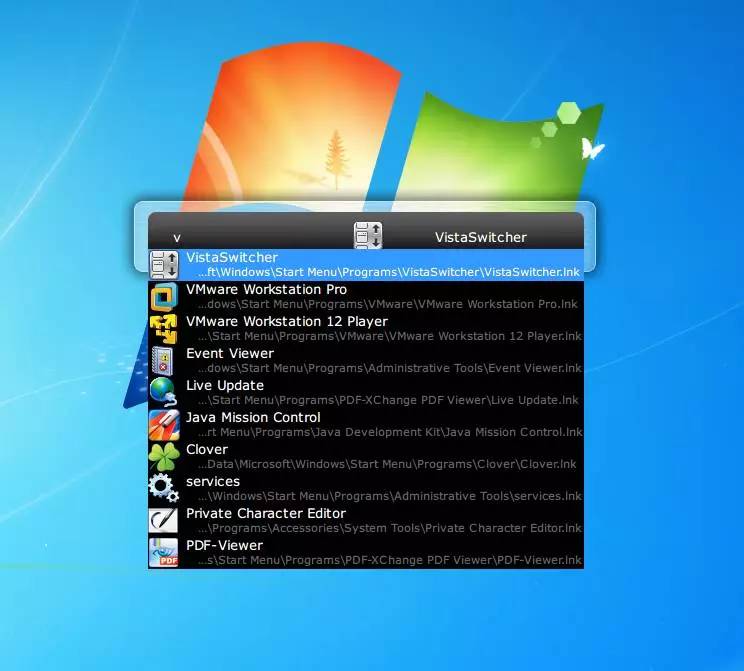The image size is (744, 671).
Task: Choose the 'PDF-Viewer' result title
Action: pyautogui.click(x=224, y=545)
